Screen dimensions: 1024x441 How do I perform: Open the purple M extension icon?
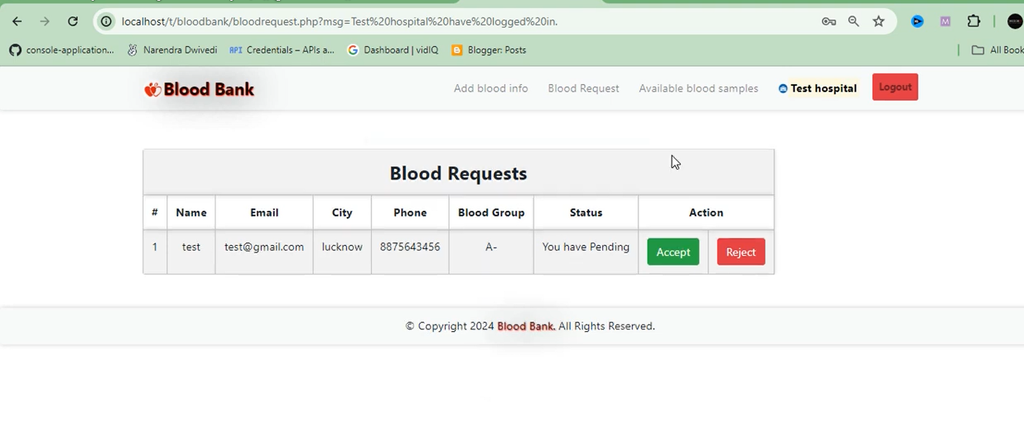pos(945,22)
